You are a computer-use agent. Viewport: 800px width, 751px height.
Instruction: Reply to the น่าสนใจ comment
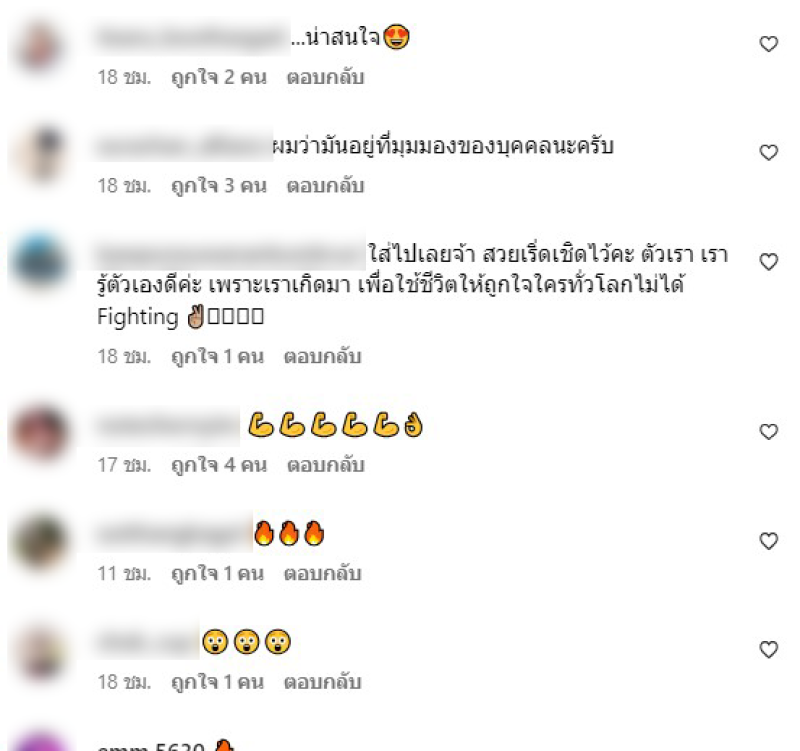pyautogui.click(x=326, y=78)
